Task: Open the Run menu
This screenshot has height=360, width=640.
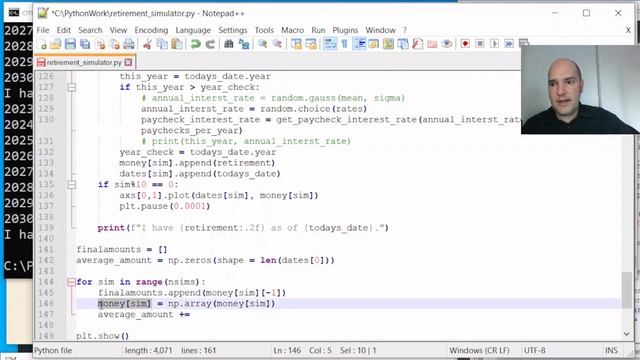Action: pos(318,30)
